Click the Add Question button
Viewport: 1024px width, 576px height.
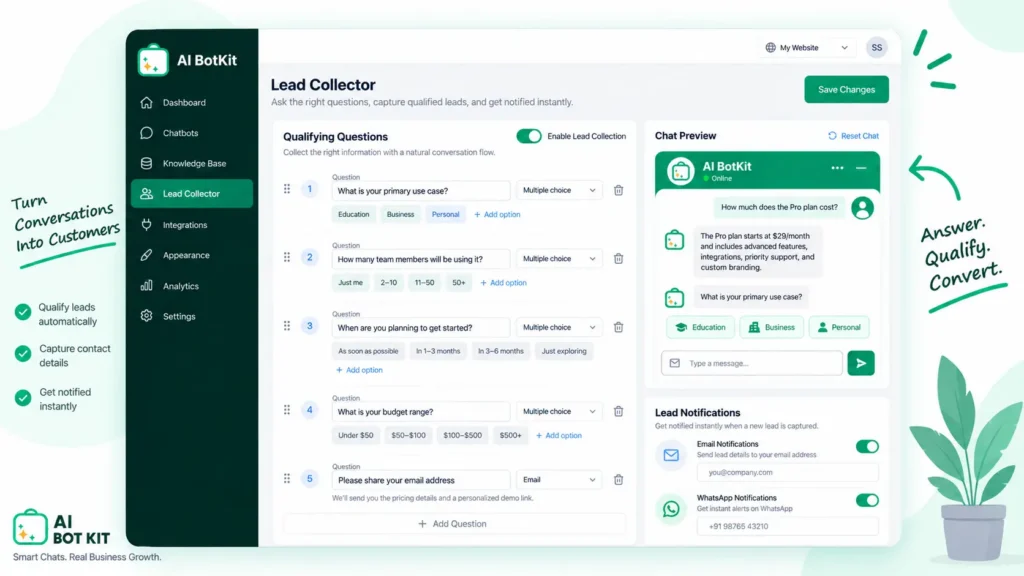click(453, 524)
